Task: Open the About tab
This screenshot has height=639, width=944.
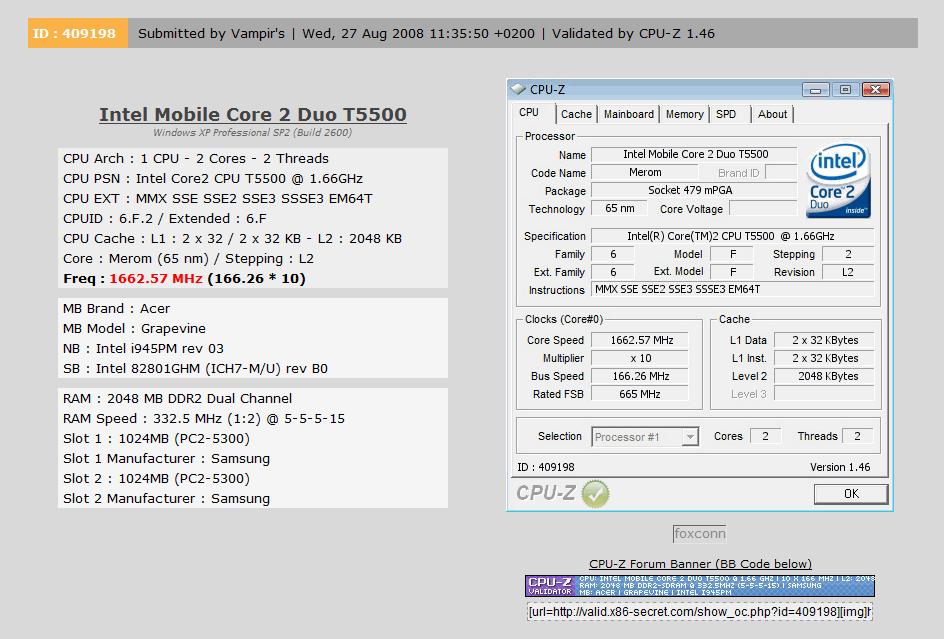Action: click(x=772, y=114)
